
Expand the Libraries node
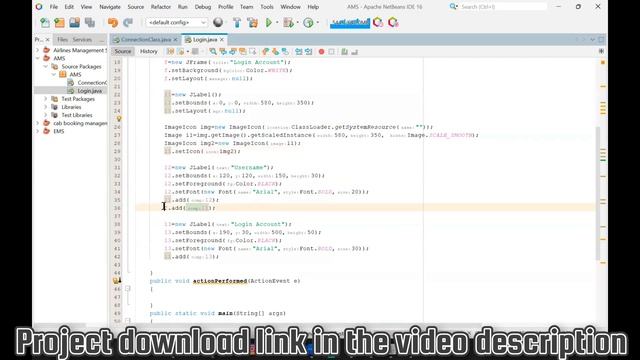click(x=46, y=107)
